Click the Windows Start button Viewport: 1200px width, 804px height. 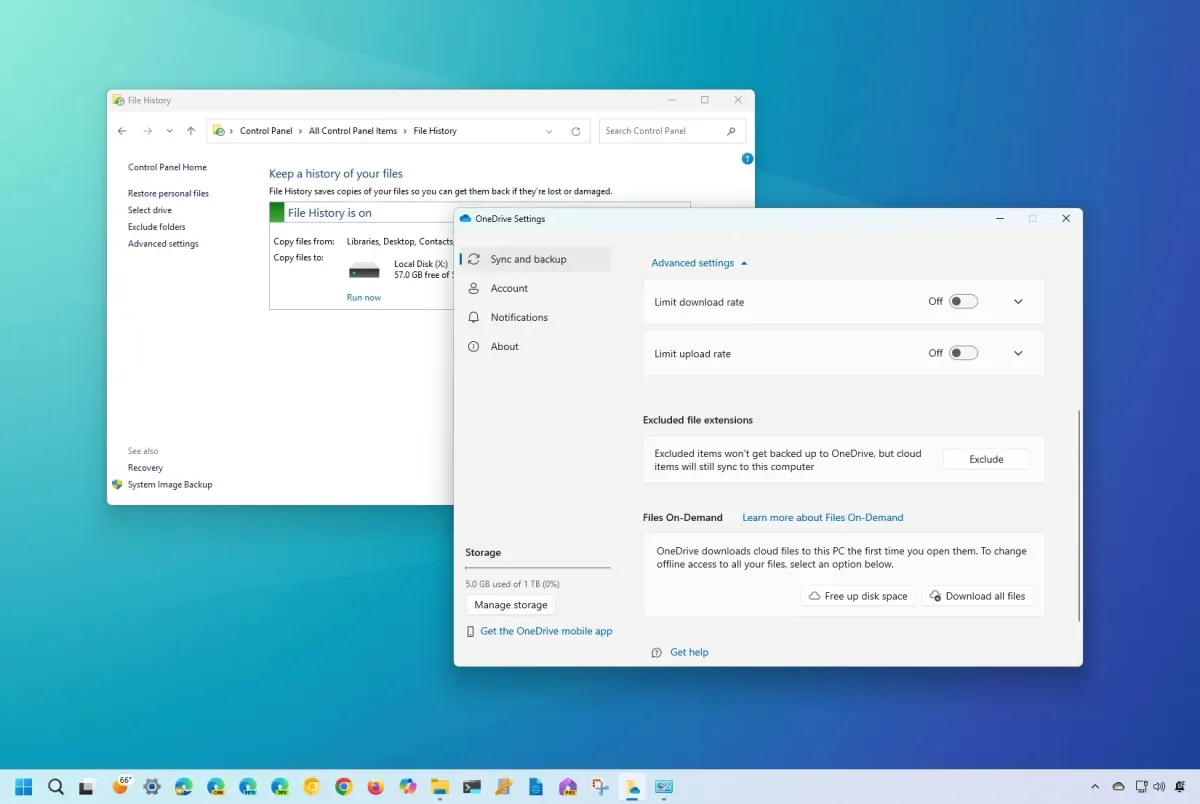point(24,786)
